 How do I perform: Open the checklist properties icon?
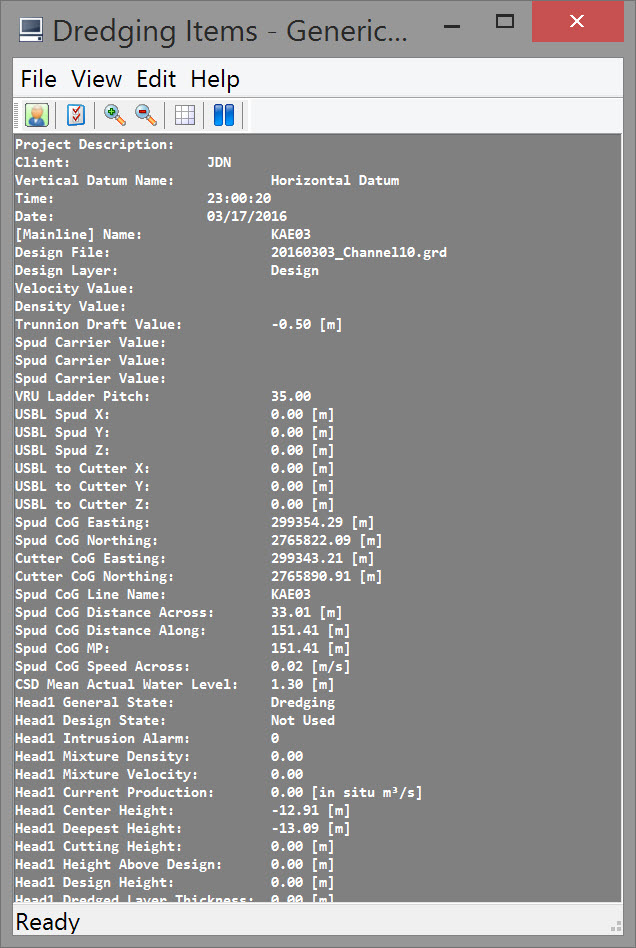point(76,116)
